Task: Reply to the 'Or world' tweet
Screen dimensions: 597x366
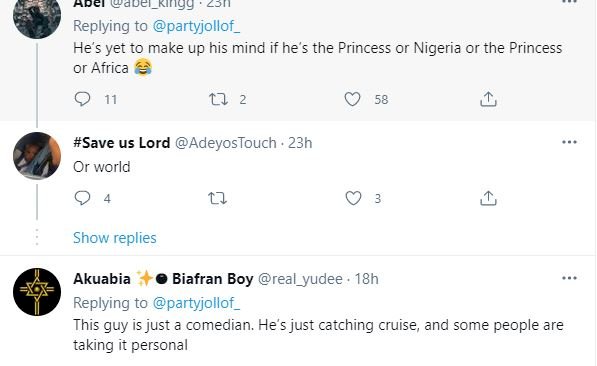Action: click(x=82, y=198)
